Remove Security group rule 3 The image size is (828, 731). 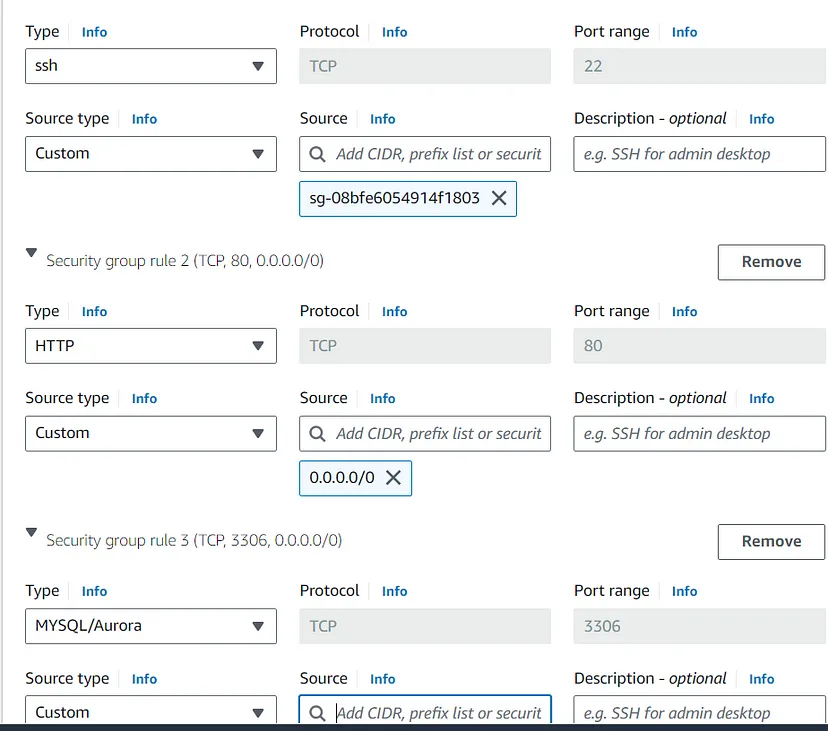[771, 542]
